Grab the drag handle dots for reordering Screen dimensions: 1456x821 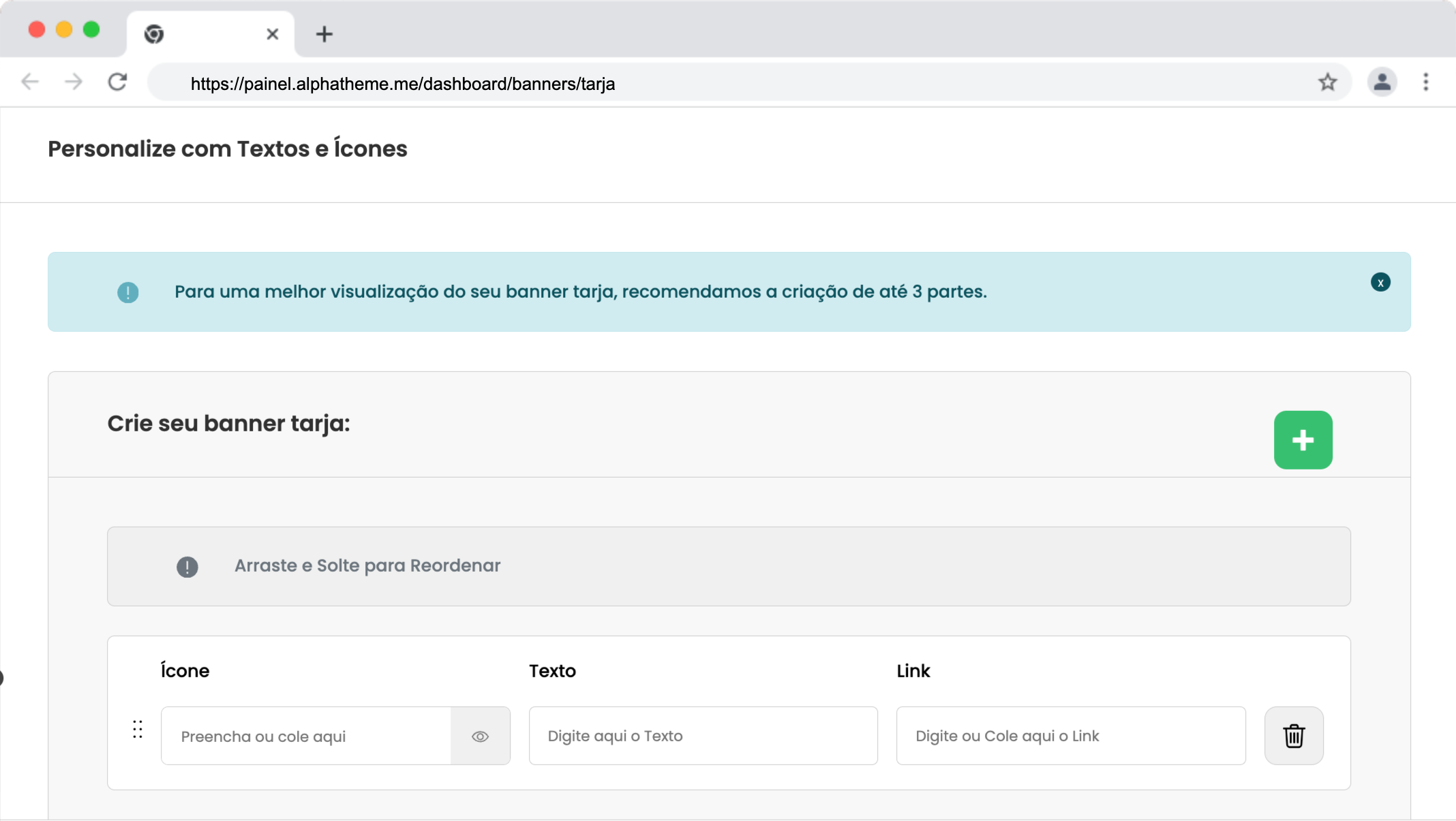click(x=138, y=729)
